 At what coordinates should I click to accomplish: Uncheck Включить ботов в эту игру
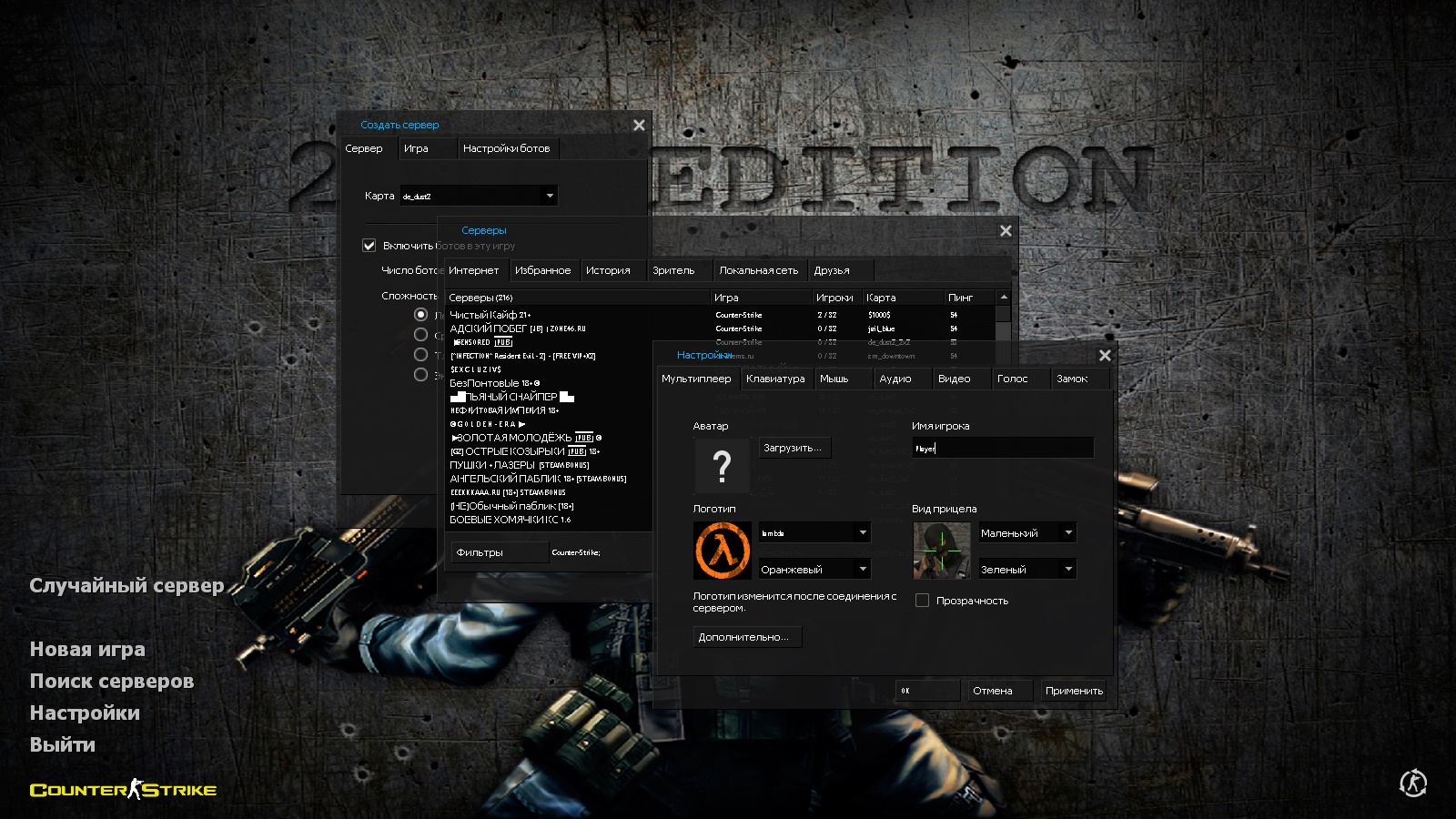pos(369,246)
